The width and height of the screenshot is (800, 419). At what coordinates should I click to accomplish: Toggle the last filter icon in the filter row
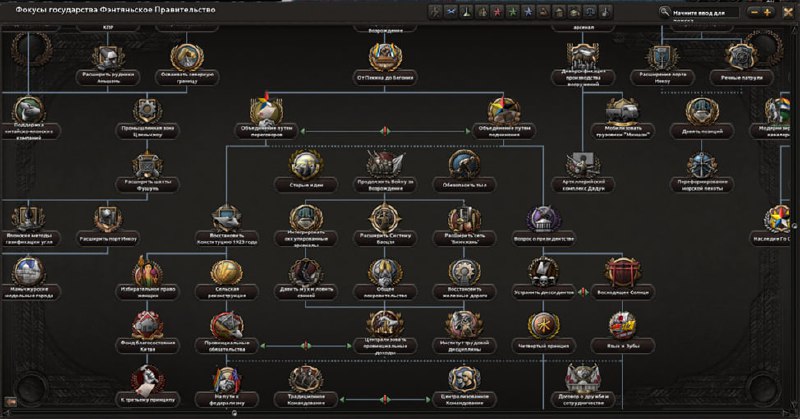point(605,12)
